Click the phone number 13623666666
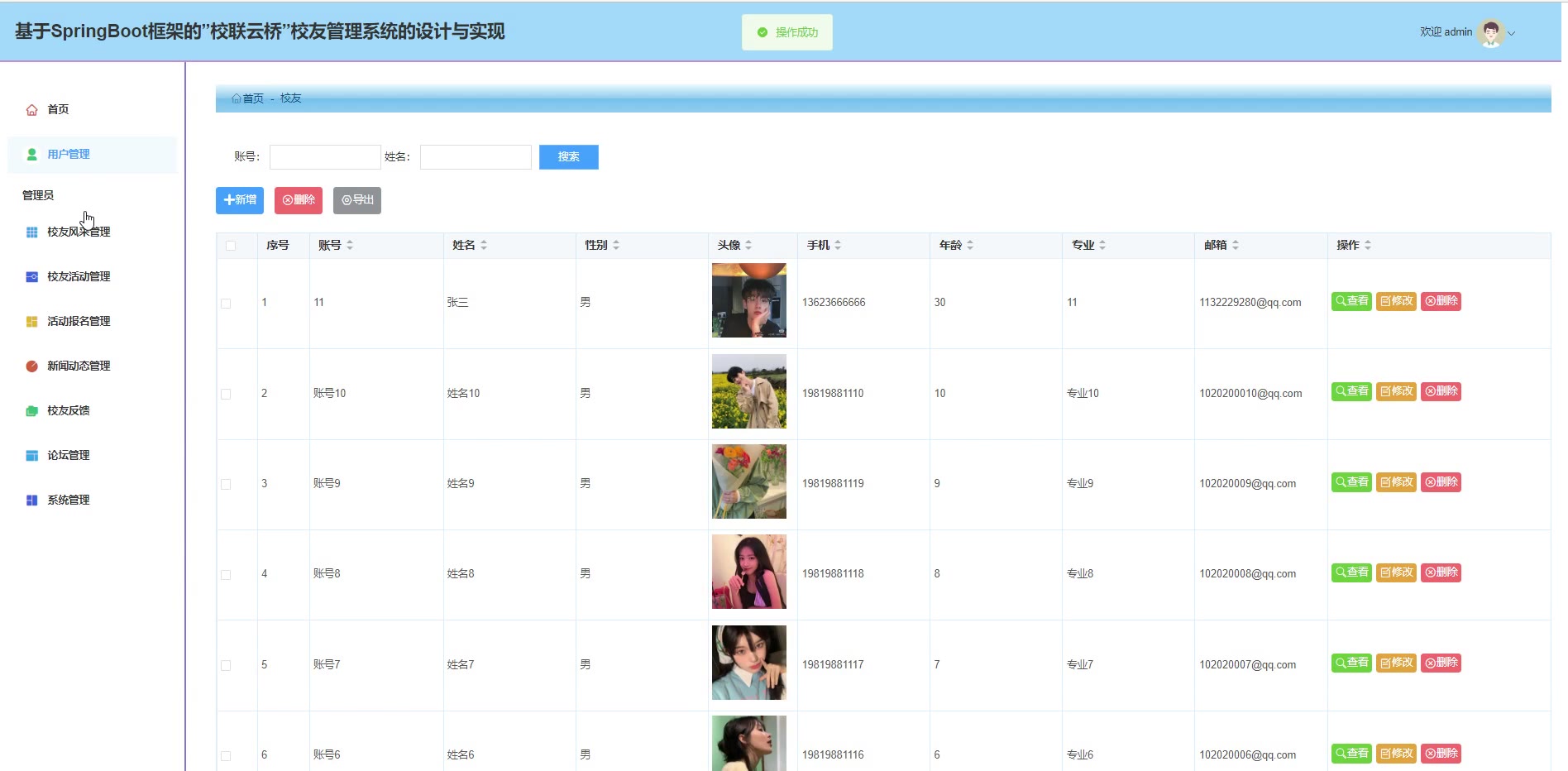1568x771 pixels. 834,303
